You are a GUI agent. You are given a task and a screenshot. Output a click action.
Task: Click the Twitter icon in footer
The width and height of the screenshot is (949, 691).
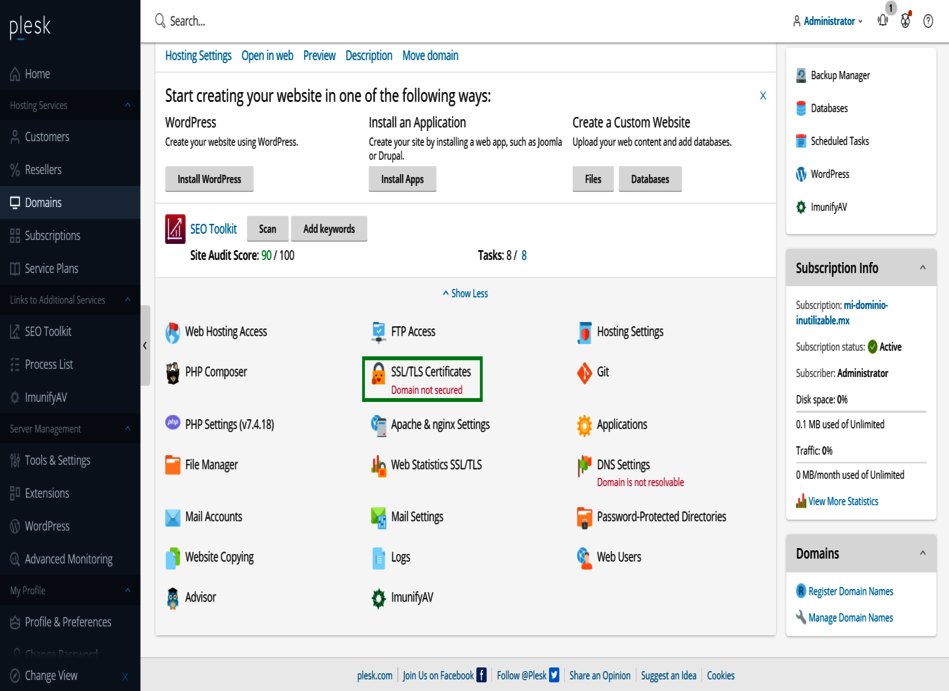coord(554,675)
